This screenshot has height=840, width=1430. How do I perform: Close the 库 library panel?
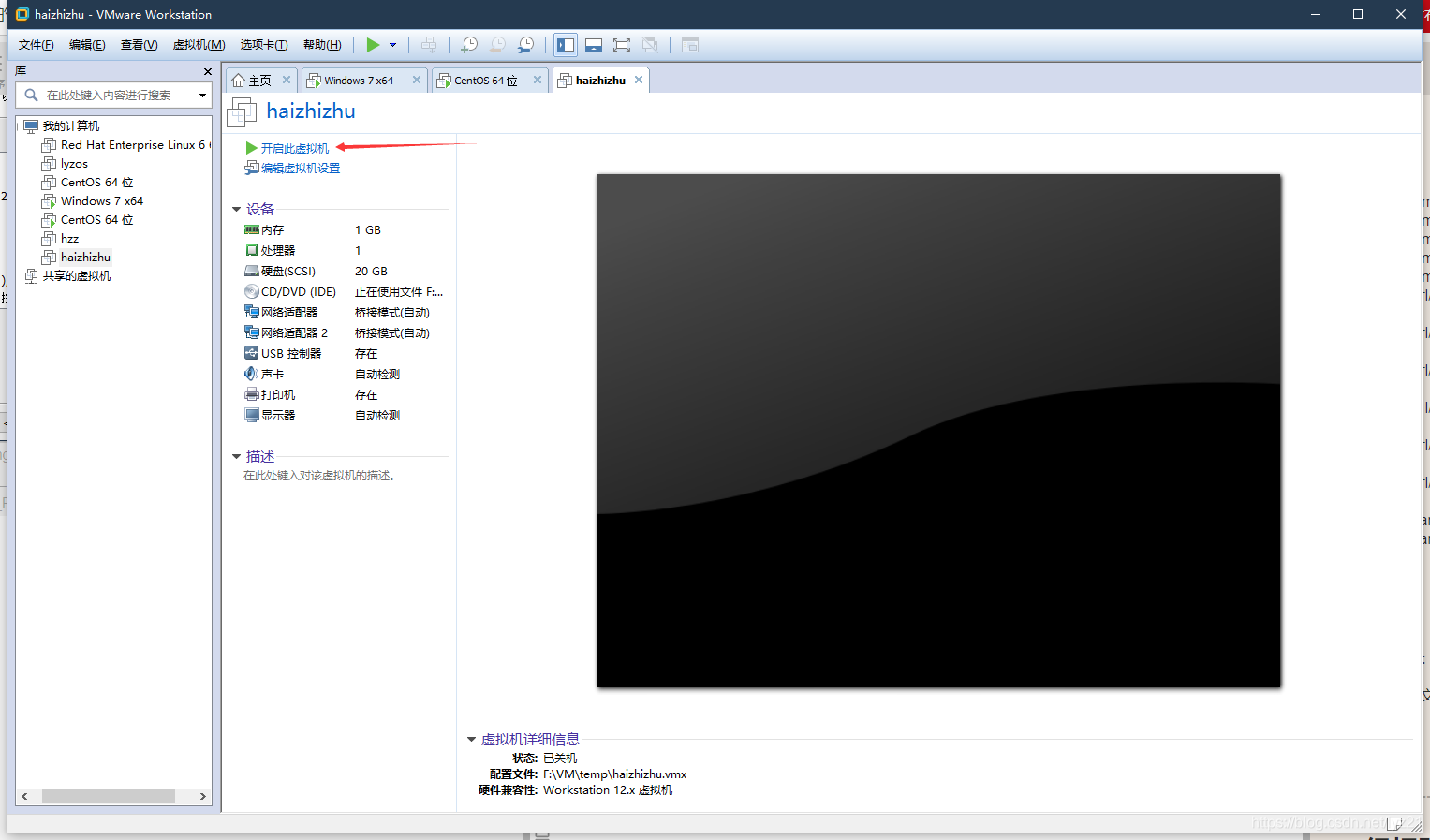(207, 71)
